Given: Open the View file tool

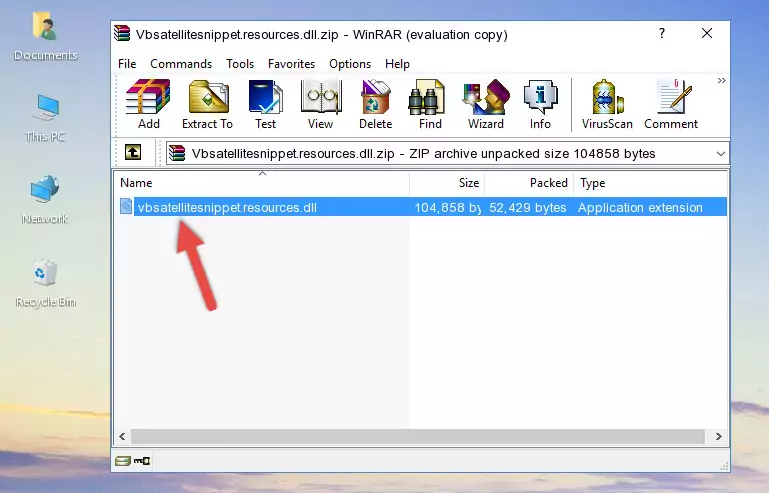Looking at the screenshot, I should tap(321, 104).
